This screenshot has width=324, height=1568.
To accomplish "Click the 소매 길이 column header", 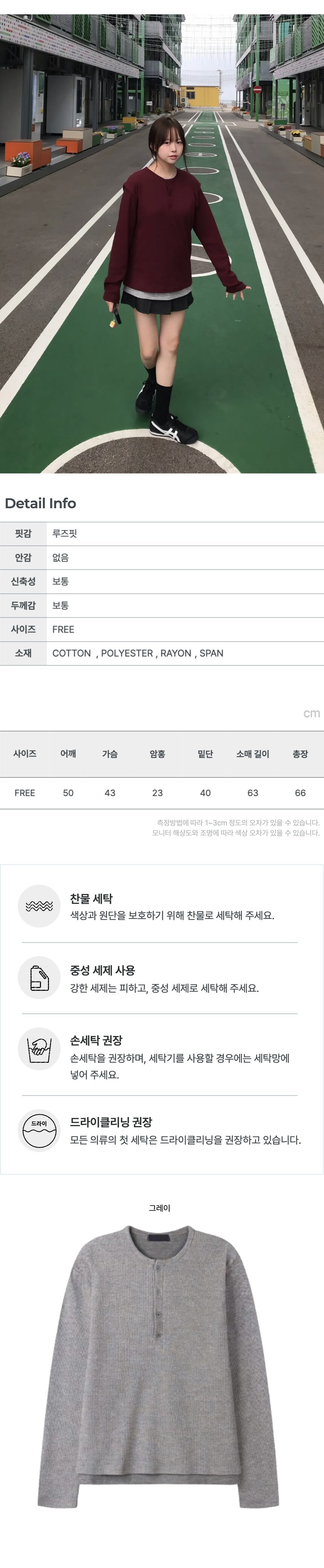I will tap(253, 753).
